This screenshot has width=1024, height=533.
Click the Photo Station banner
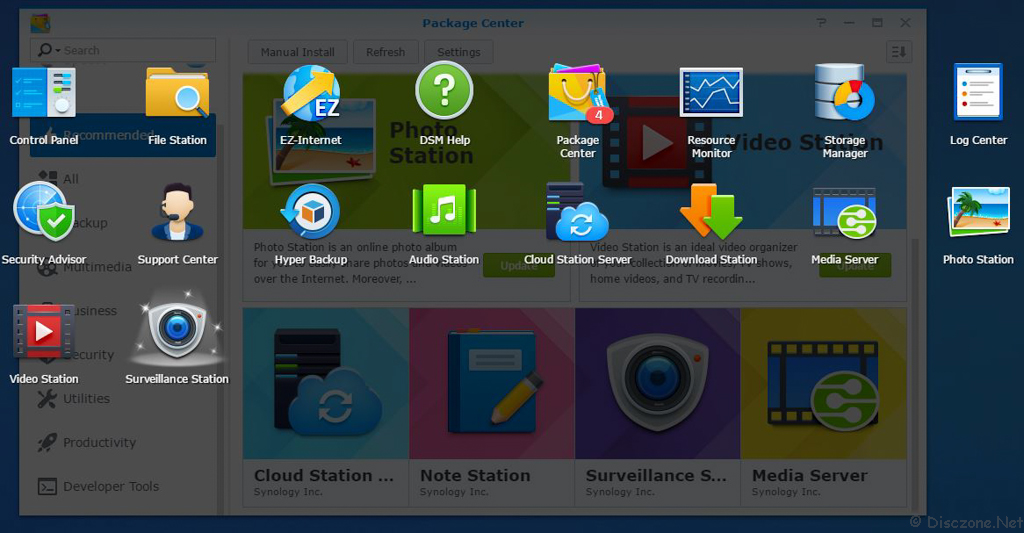point(406,151)
